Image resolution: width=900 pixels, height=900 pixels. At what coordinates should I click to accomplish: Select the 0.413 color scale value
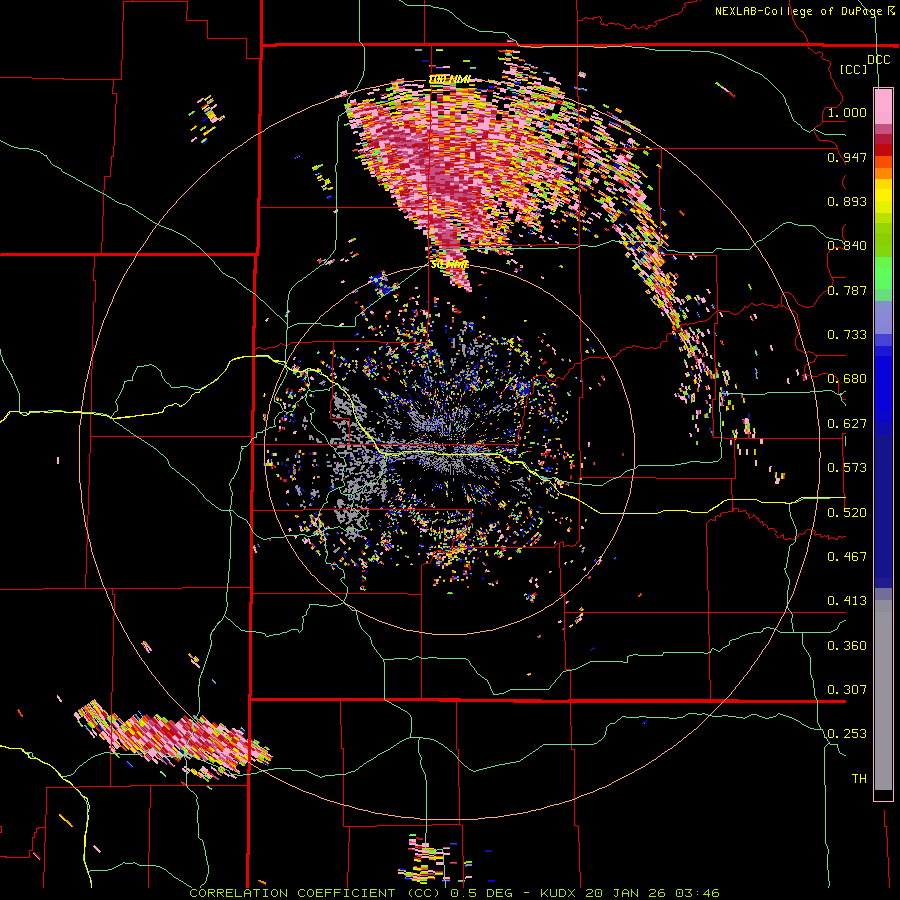point(847,601)
